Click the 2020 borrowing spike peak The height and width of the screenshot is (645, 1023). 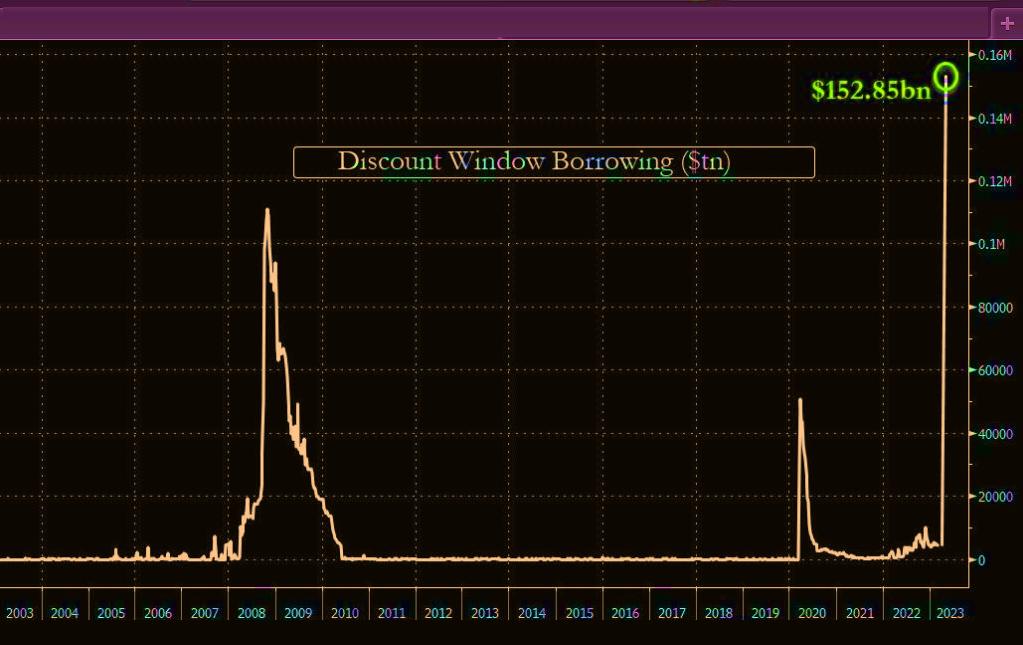800,400
